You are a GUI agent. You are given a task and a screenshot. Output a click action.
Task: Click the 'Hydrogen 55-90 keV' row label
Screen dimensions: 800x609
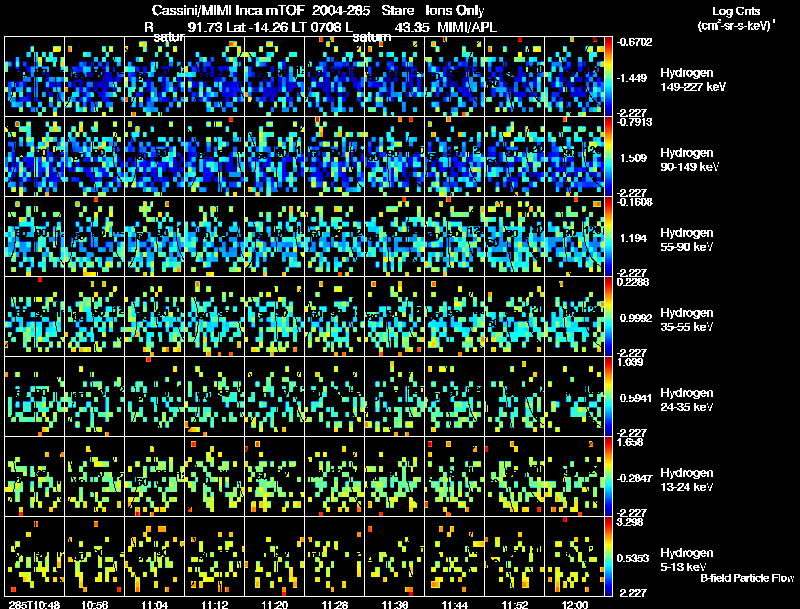pos(686,240)
